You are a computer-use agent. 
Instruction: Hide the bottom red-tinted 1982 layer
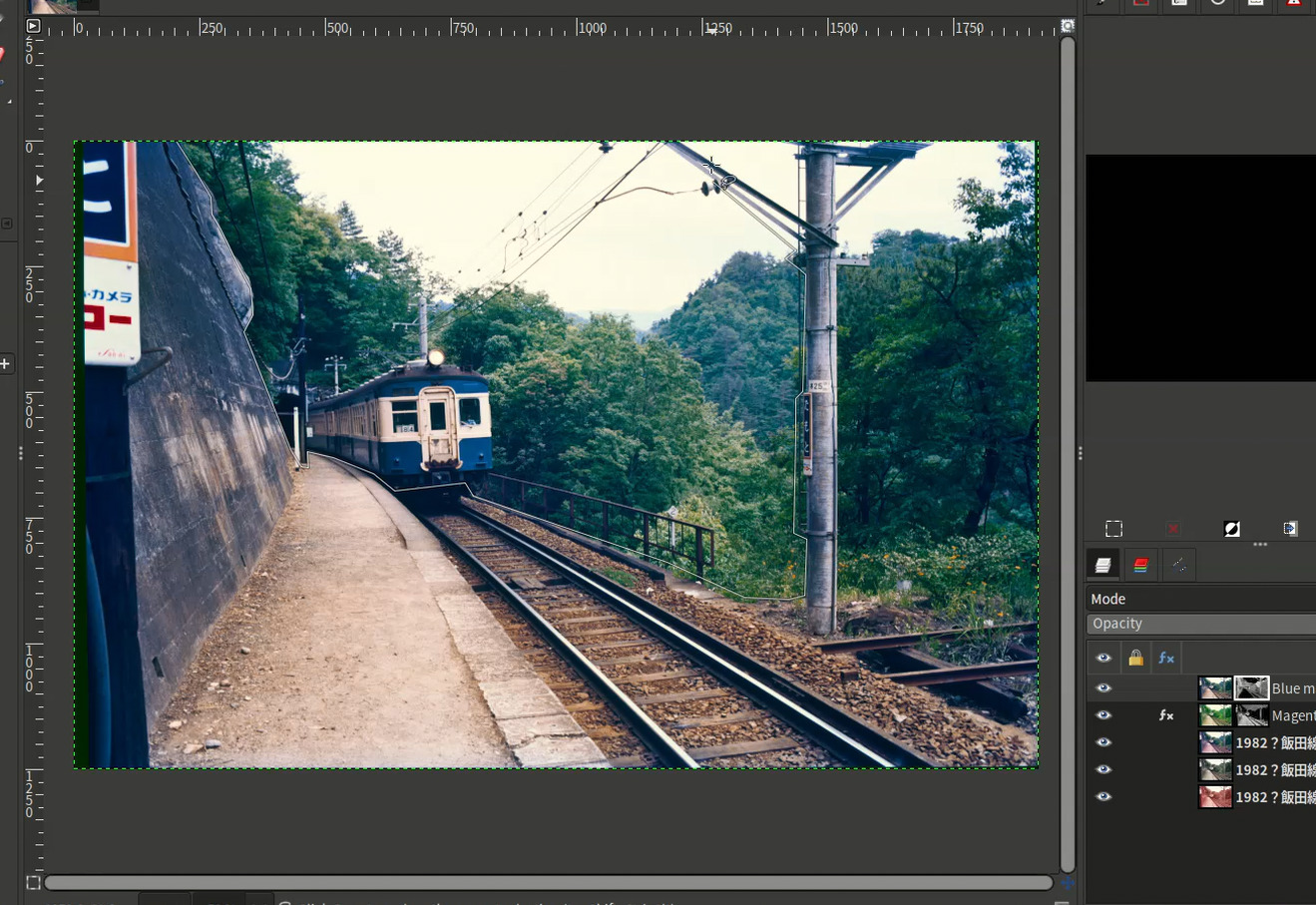click(1103, 797)
